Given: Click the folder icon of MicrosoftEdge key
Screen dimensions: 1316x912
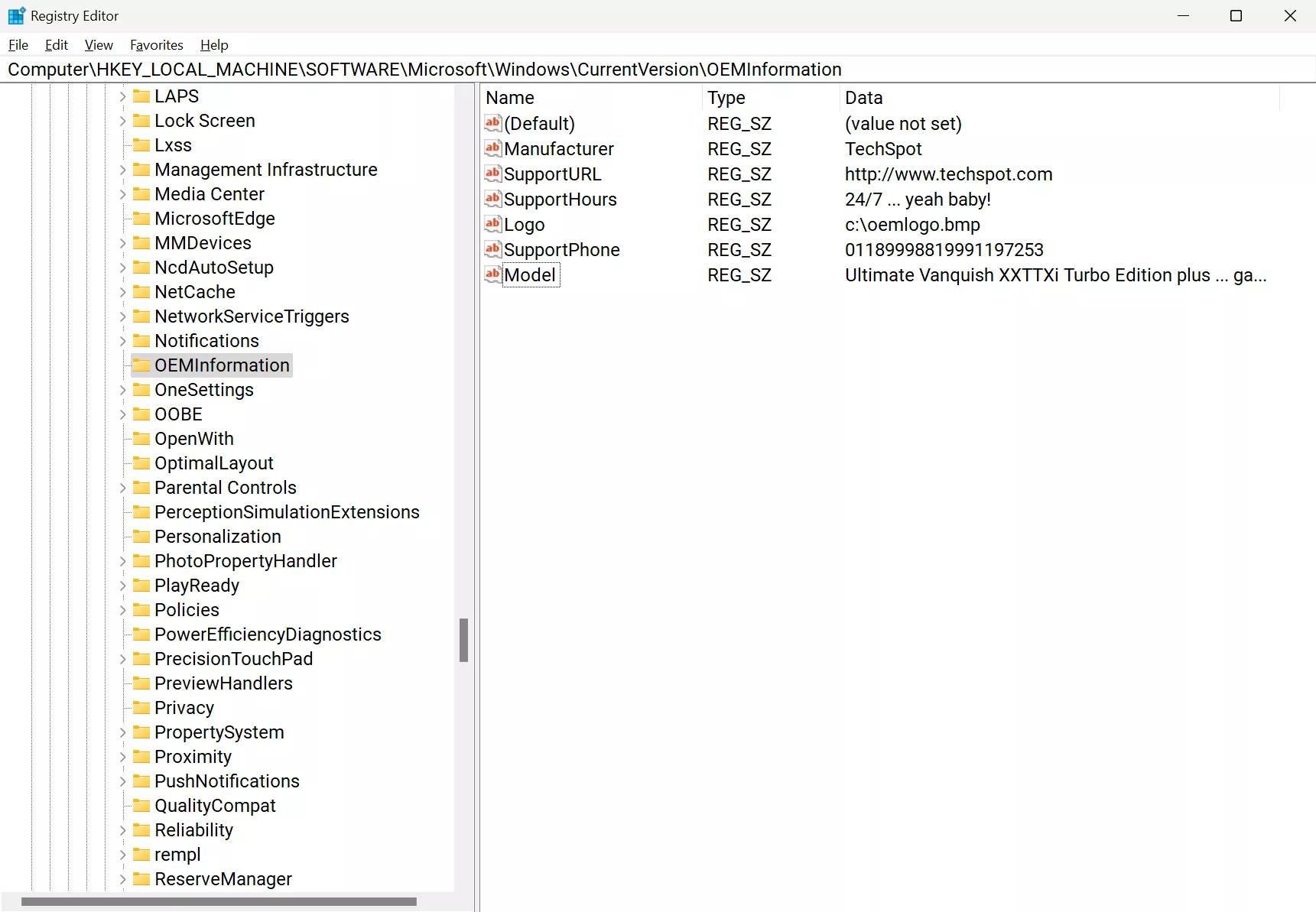Looking at the screenshot, I should pyautogui.click(x=141, y=218).
